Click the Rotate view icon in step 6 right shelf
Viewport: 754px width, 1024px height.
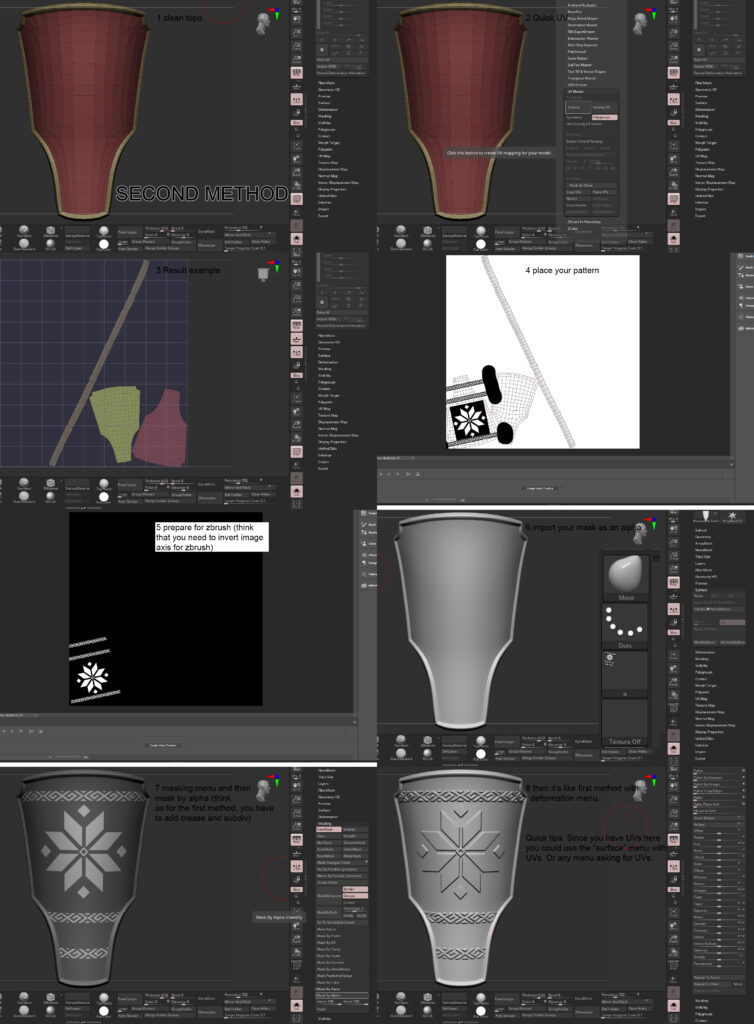674,696
